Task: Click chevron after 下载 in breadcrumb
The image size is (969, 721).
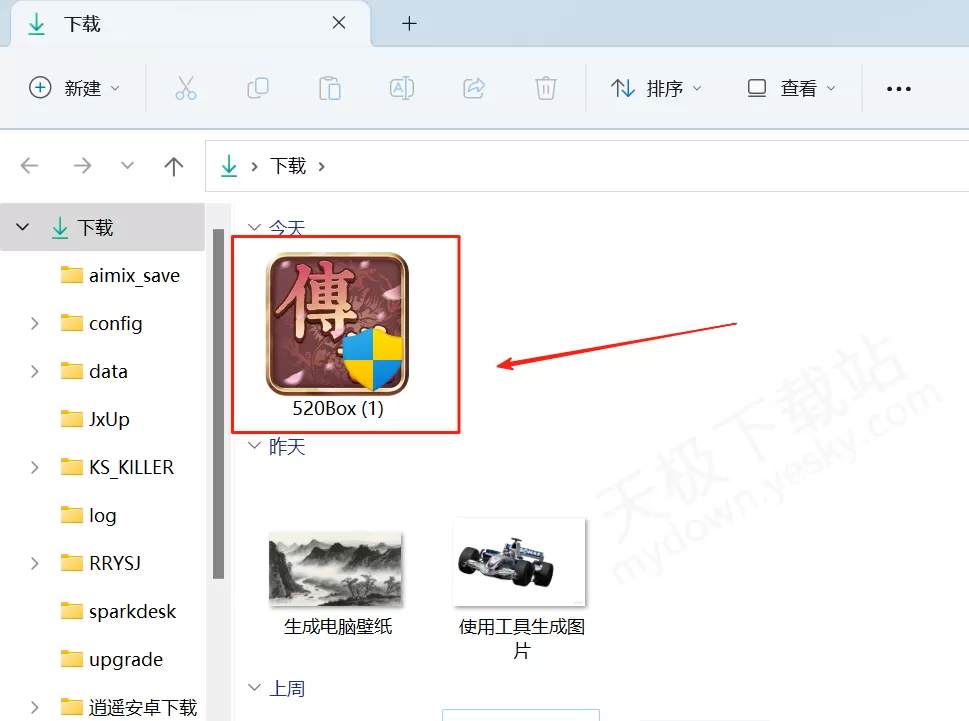Action: 321,166
